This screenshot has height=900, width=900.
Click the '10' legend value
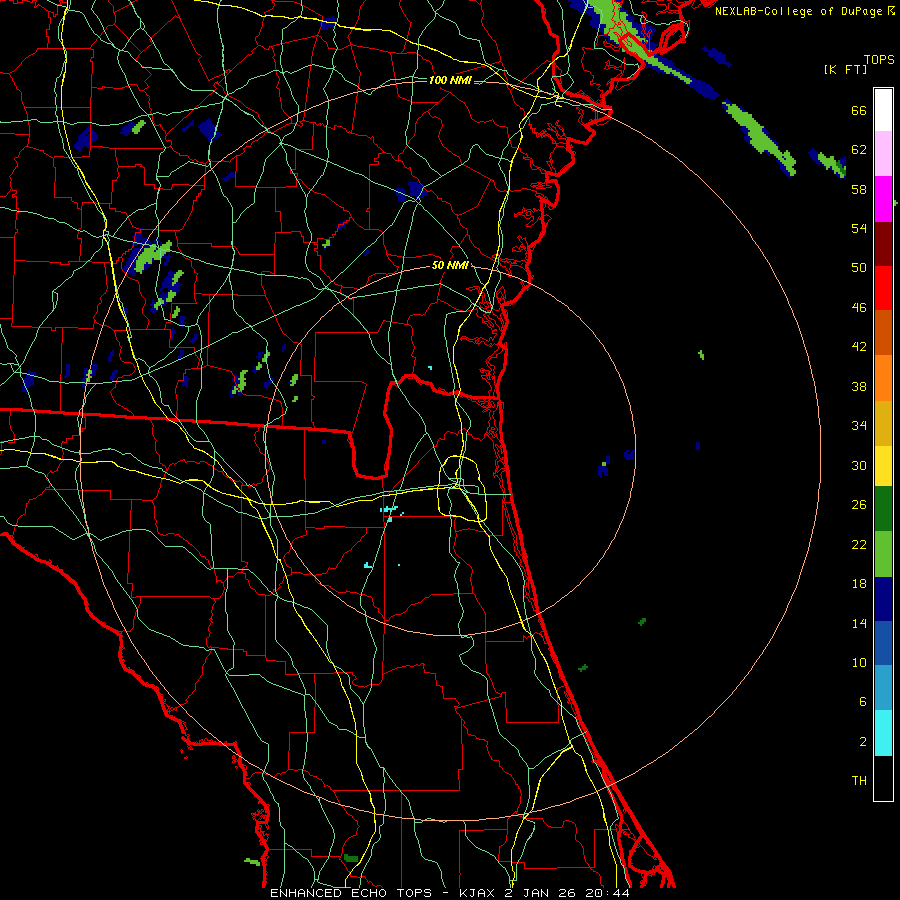click(x=859, y=662)
